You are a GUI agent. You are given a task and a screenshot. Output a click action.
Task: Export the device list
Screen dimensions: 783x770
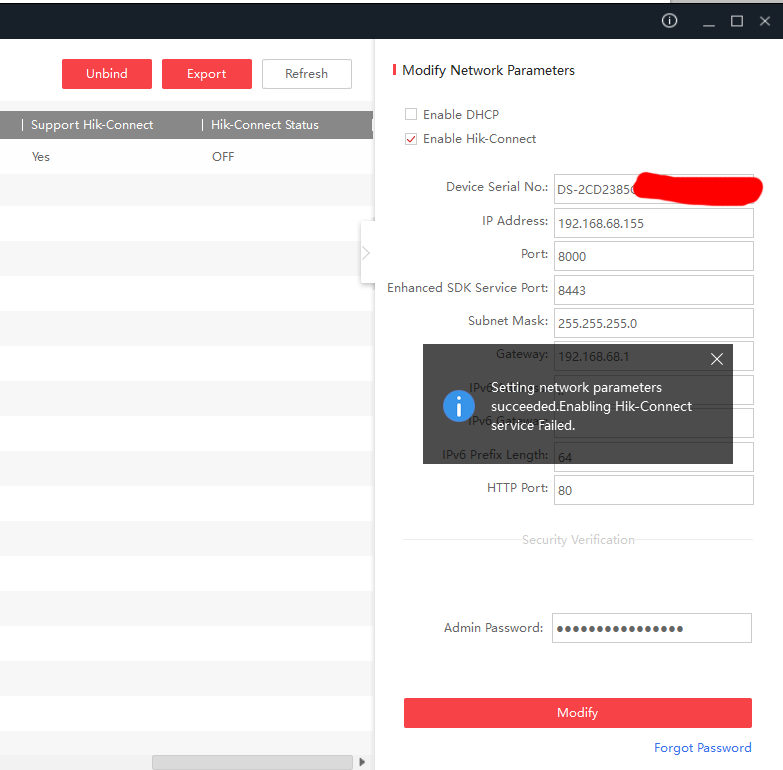[206, 74]
